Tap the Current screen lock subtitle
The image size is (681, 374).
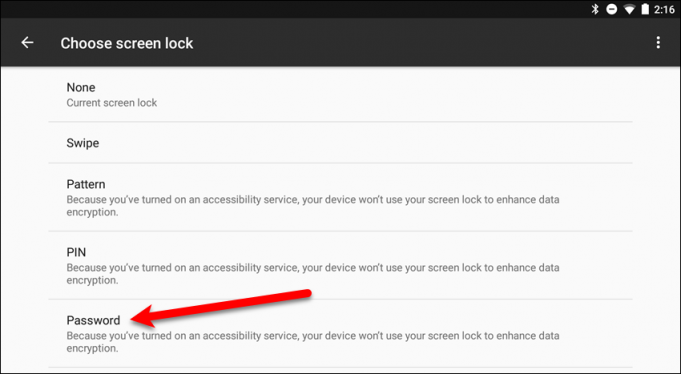(112, 103)
